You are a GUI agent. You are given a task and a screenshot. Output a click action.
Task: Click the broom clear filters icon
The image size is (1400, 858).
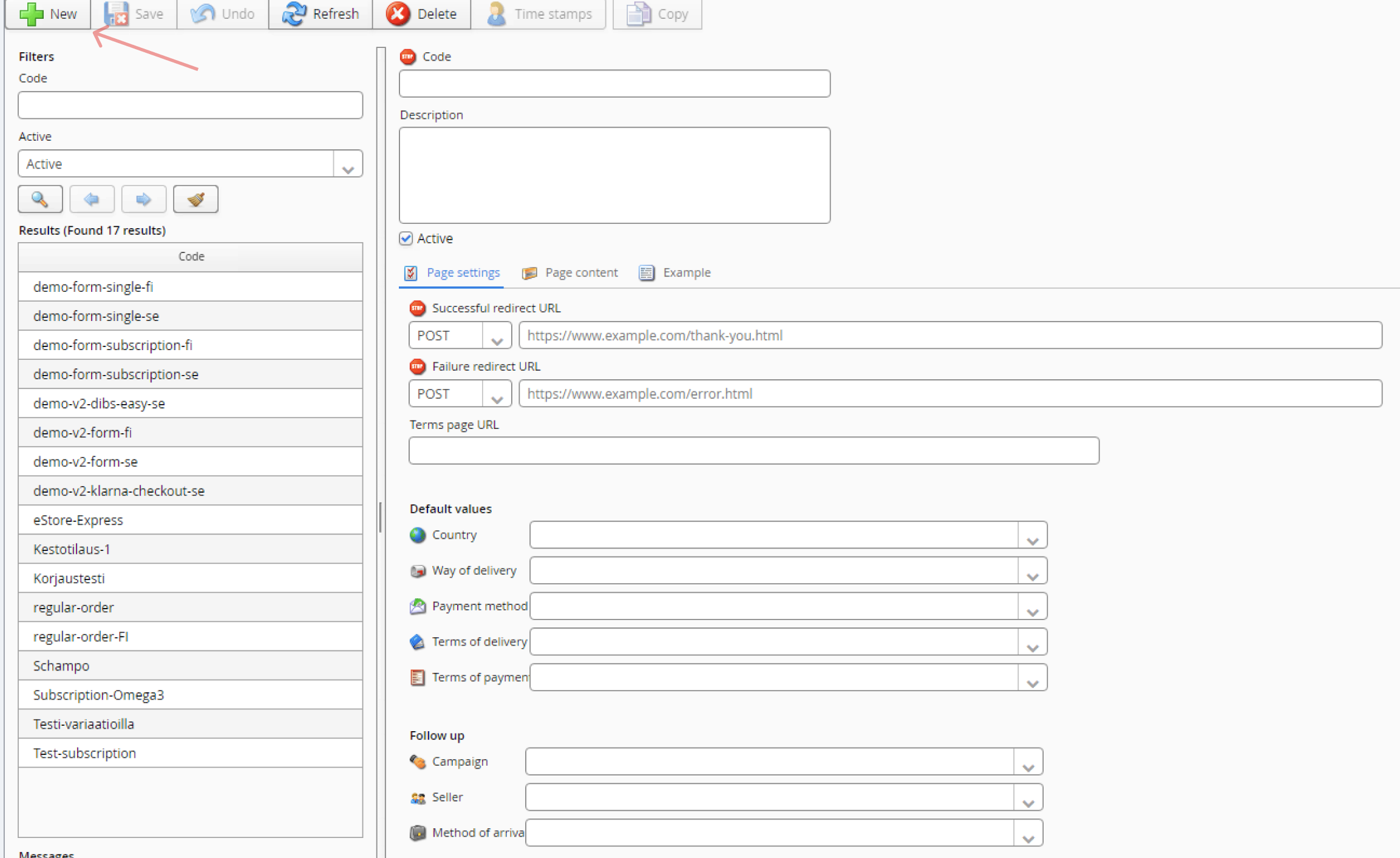click(x=195, y=199)
